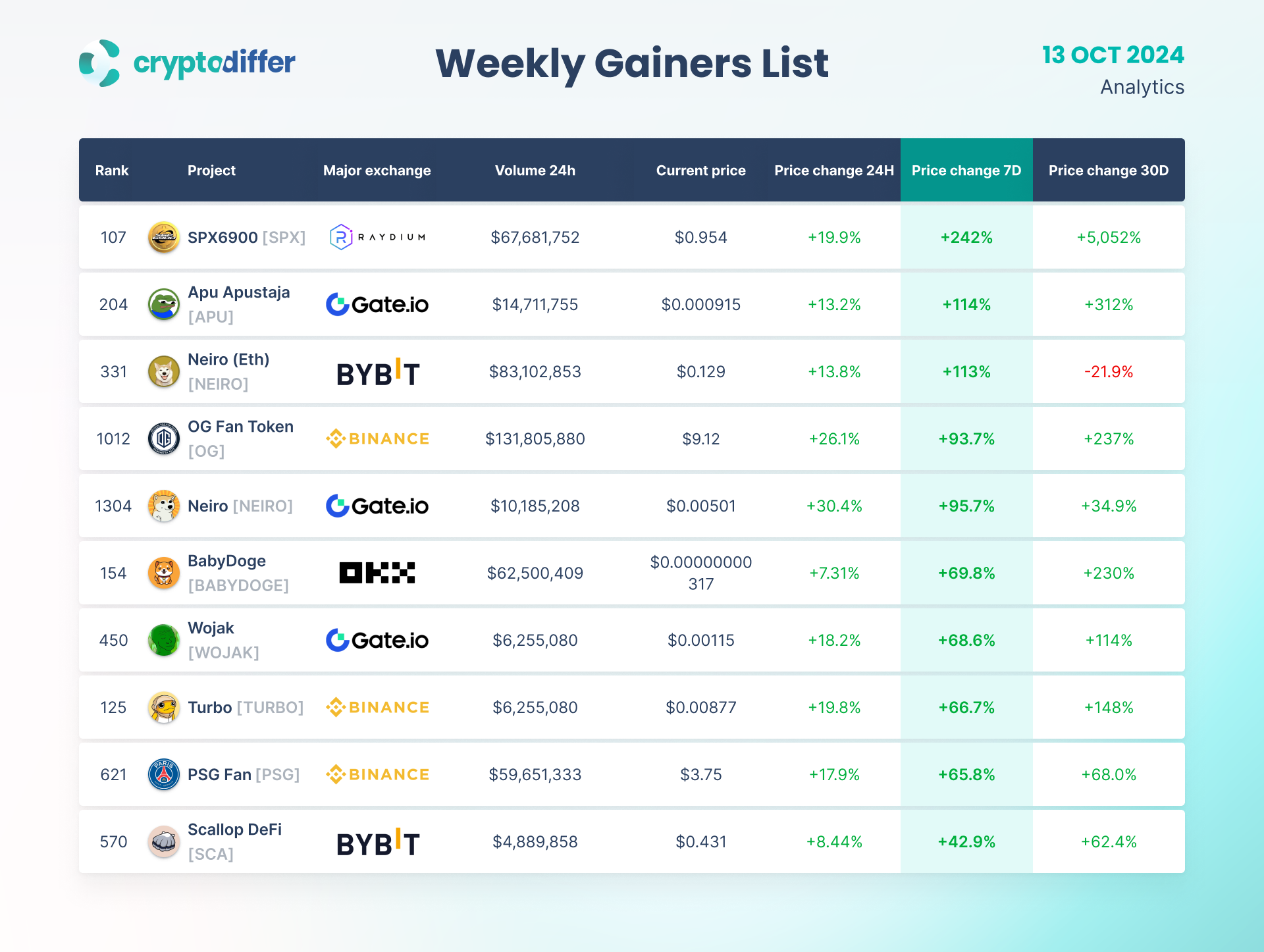Screen dimensions: 1264x952
Task: Click the Turbo toad icon
Action: (x=164, y=707)
